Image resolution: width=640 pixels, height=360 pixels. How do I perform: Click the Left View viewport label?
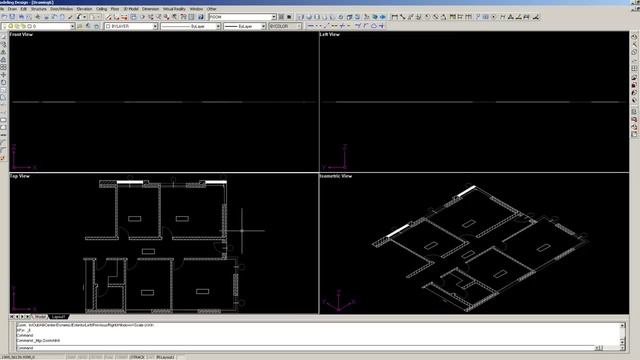330,35
